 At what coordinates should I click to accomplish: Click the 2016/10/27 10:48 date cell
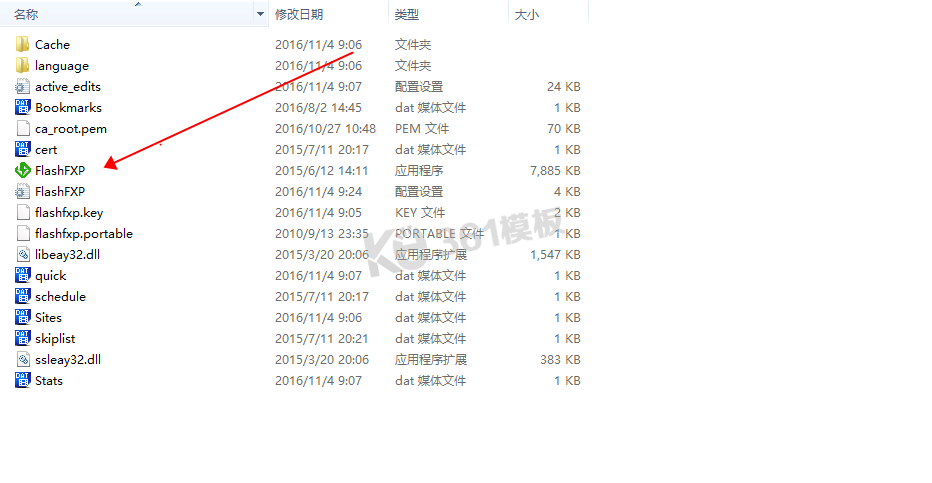pyautogui.click(x=325, y=128)
